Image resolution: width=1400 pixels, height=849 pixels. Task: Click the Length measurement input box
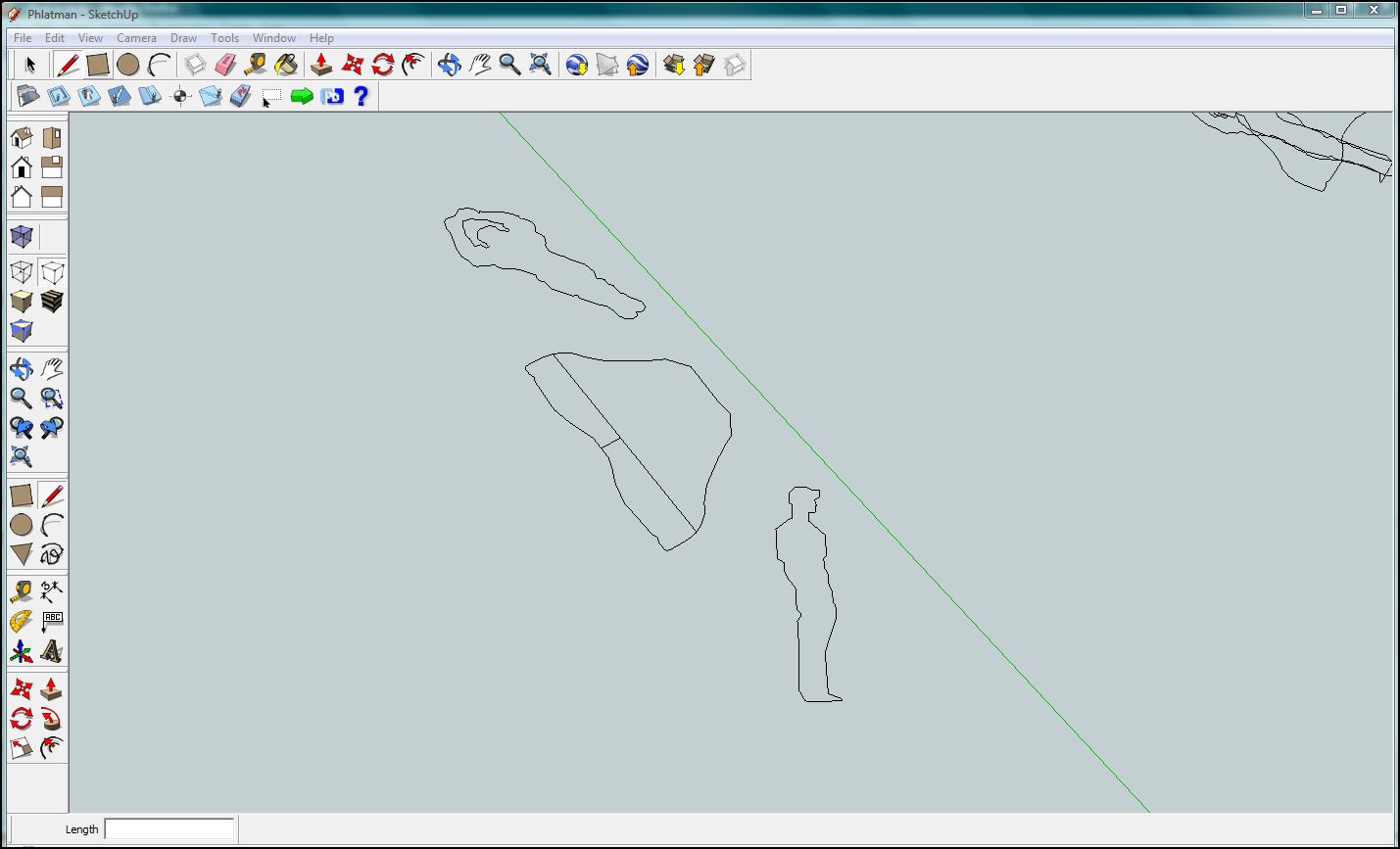pyautogui.click(x=169, y=828)
